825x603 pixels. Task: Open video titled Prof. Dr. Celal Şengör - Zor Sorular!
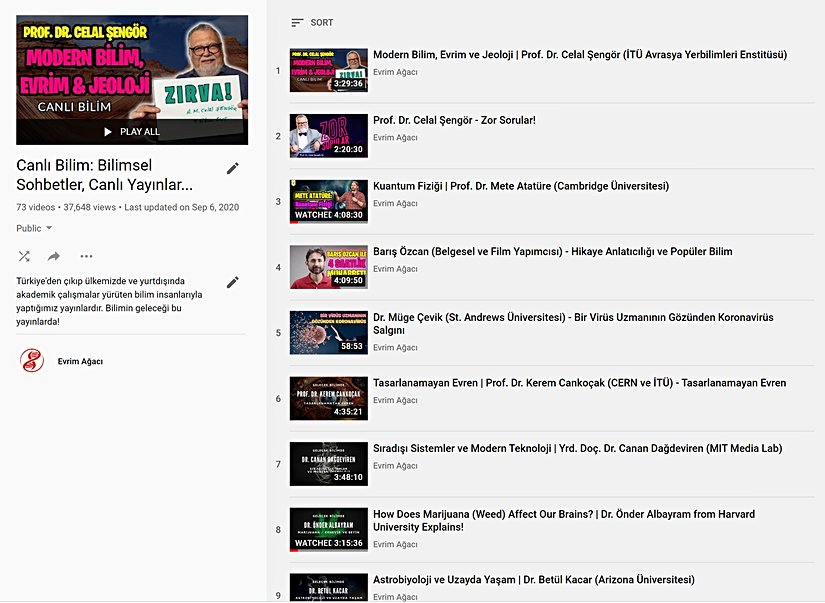pyautogui.click(x=454, y=120)
